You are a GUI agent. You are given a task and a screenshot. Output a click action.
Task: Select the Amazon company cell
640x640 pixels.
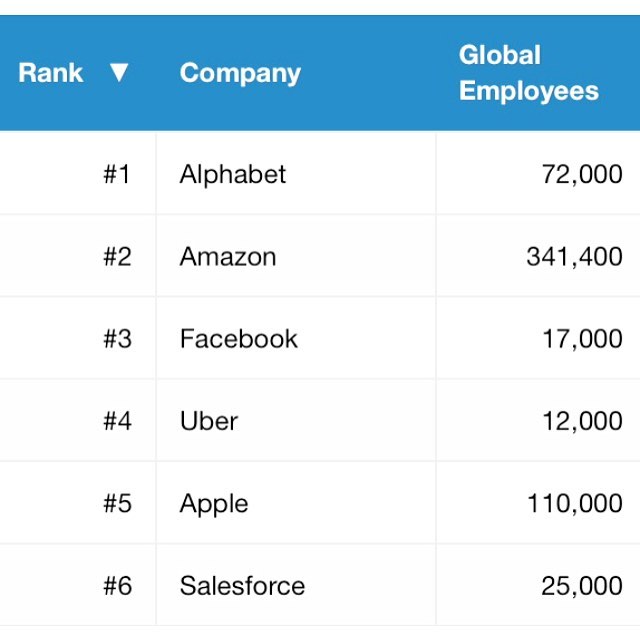(x=296, y=256)
